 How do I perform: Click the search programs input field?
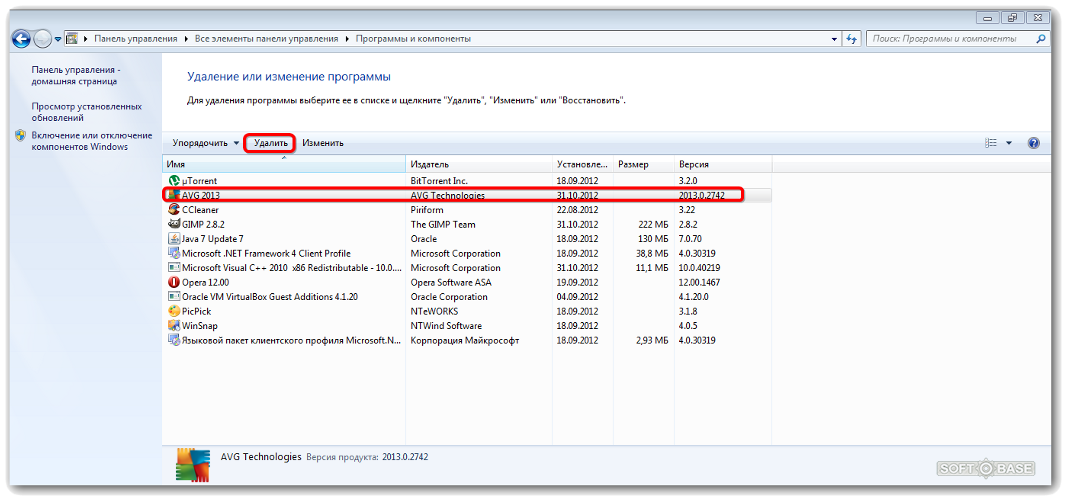[945, 39]
